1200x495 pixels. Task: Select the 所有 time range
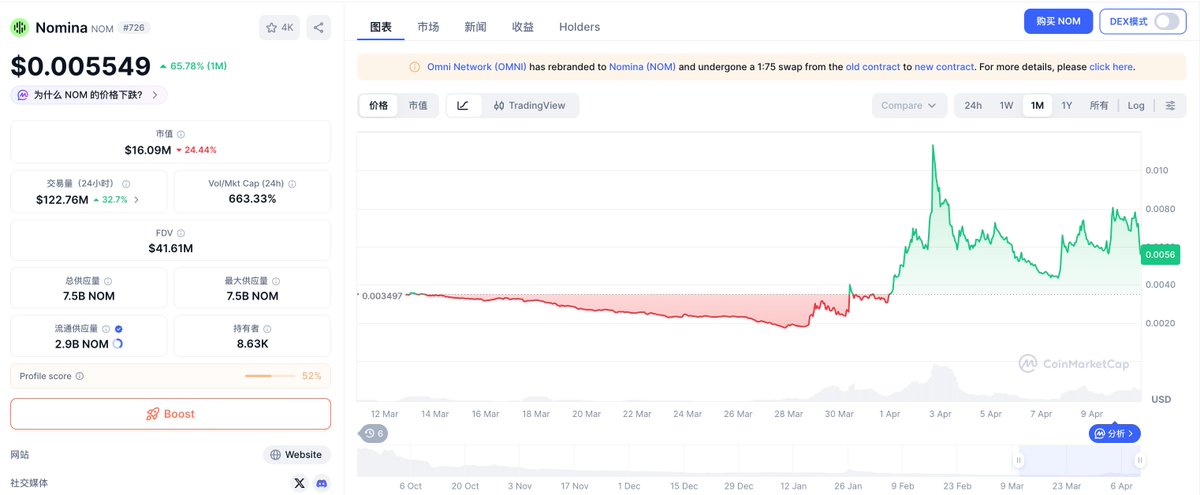1099,105
